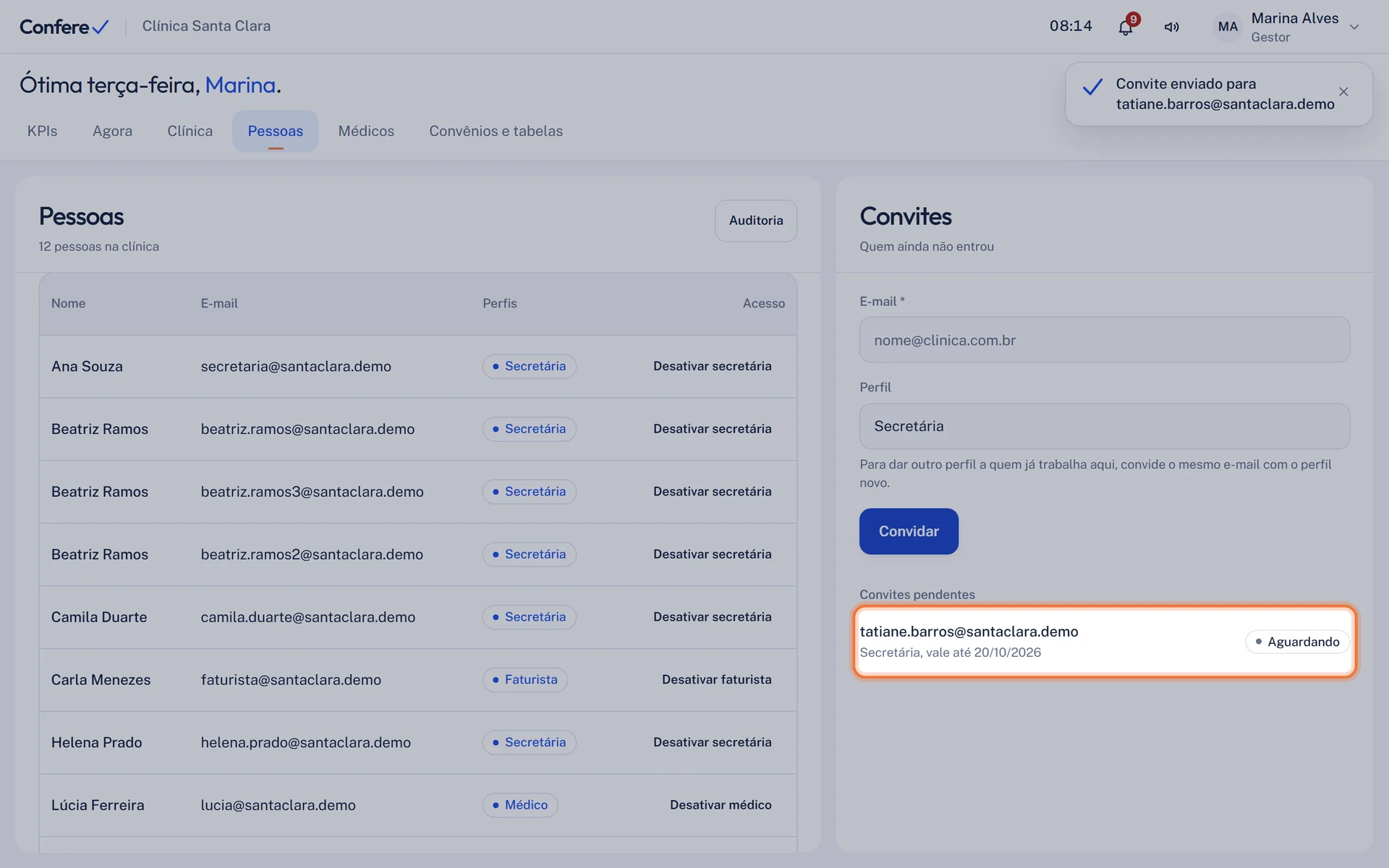Deactivate secretária for beatriz.ramos2@santaclara.demo

(712, 554)
